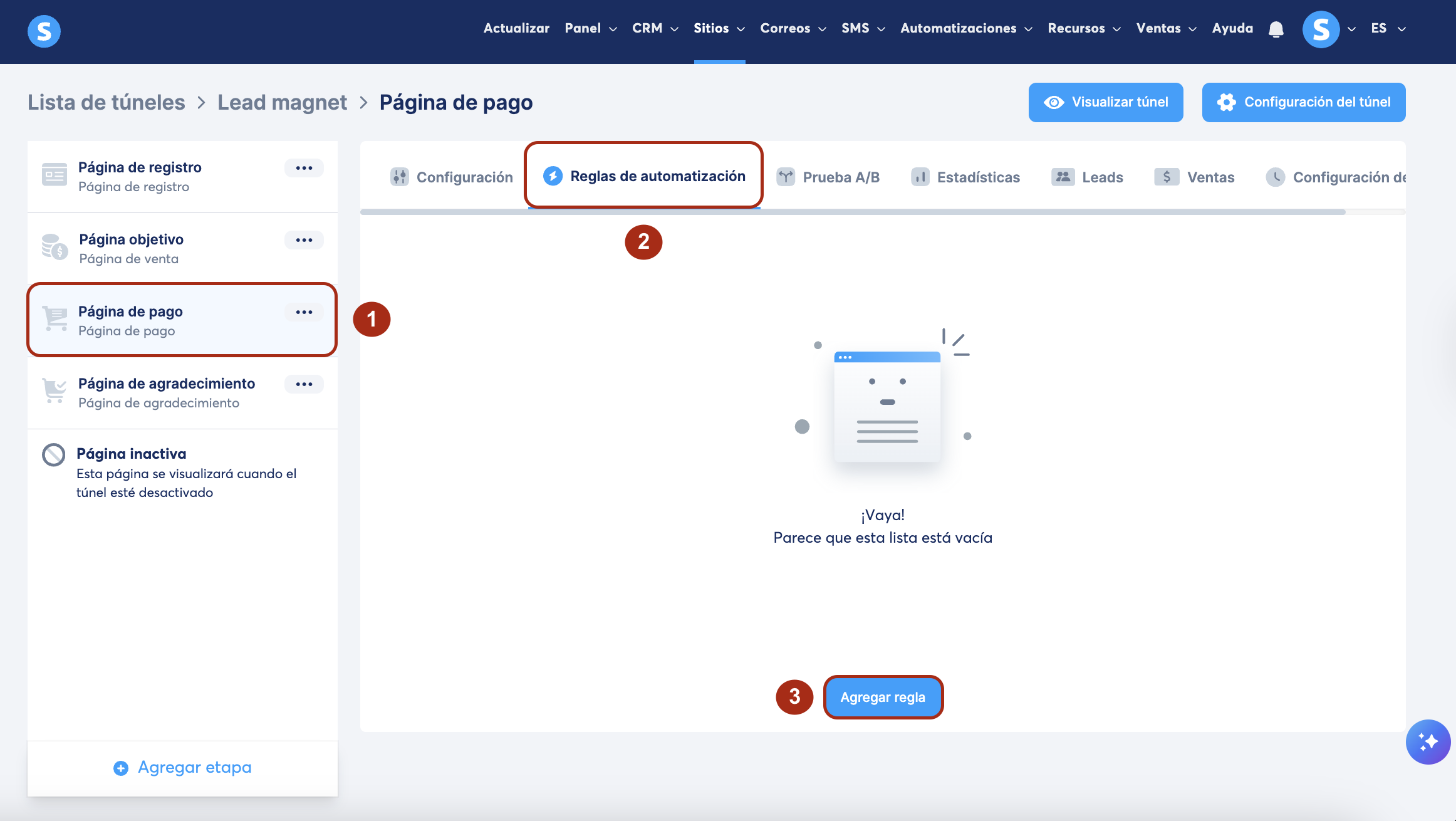Click the Agregar regla button
This screenshot has height=821, width=1456.
882,697
